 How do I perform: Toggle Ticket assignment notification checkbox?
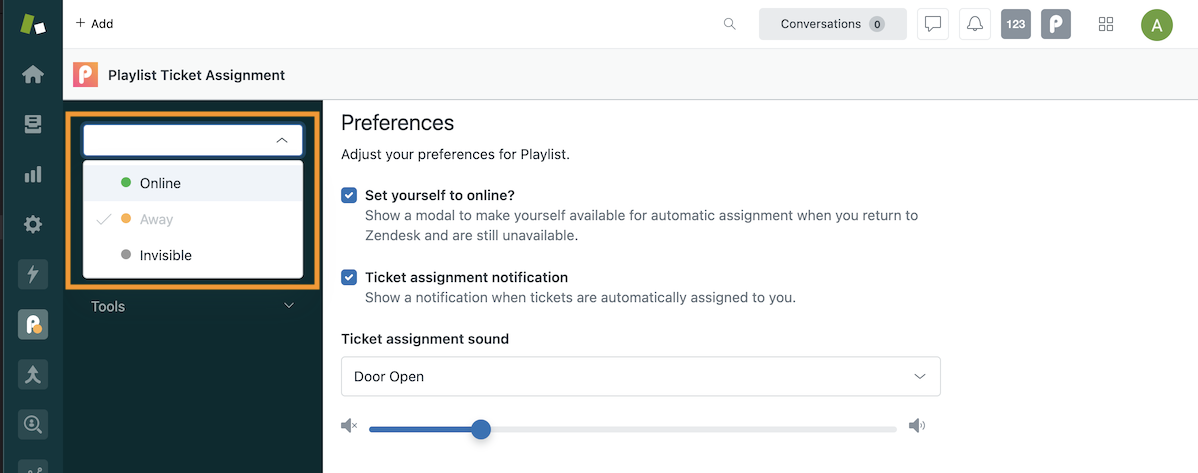coord(349,277)
